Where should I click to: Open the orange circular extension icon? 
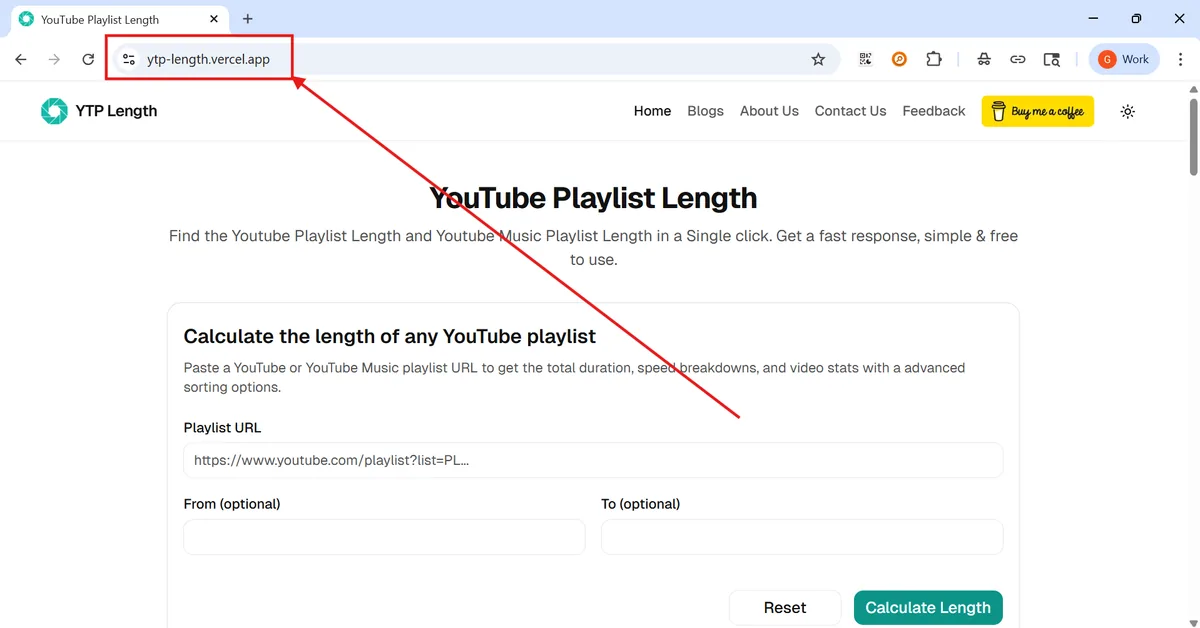[899, 60]
